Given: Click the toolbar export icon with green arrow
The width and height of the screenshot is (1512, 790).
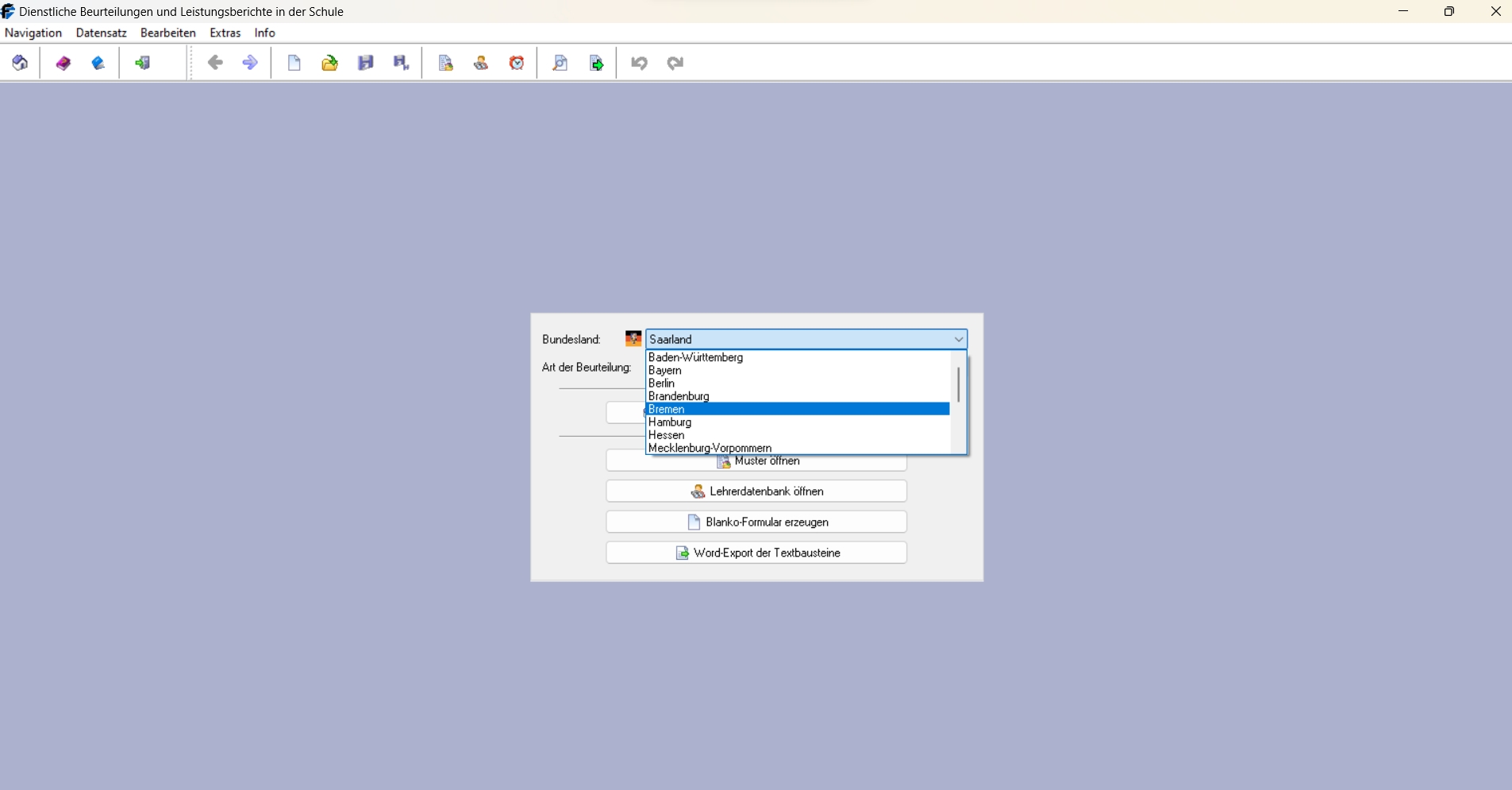Looking at the screenshot, I should 597,63.
